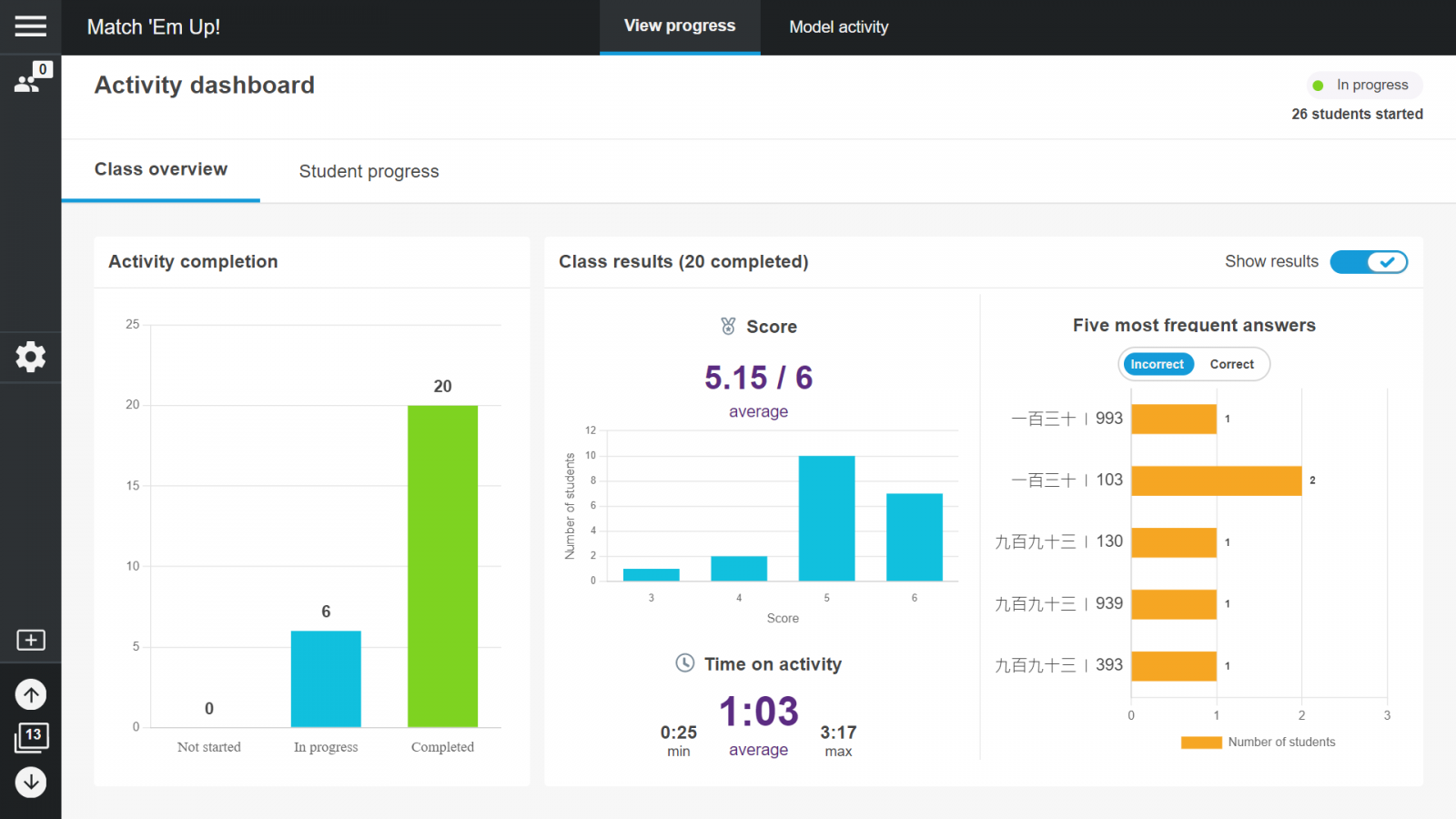Click the orange Number of students legend swatch
1456x819 pixels.
[1200, 743]
